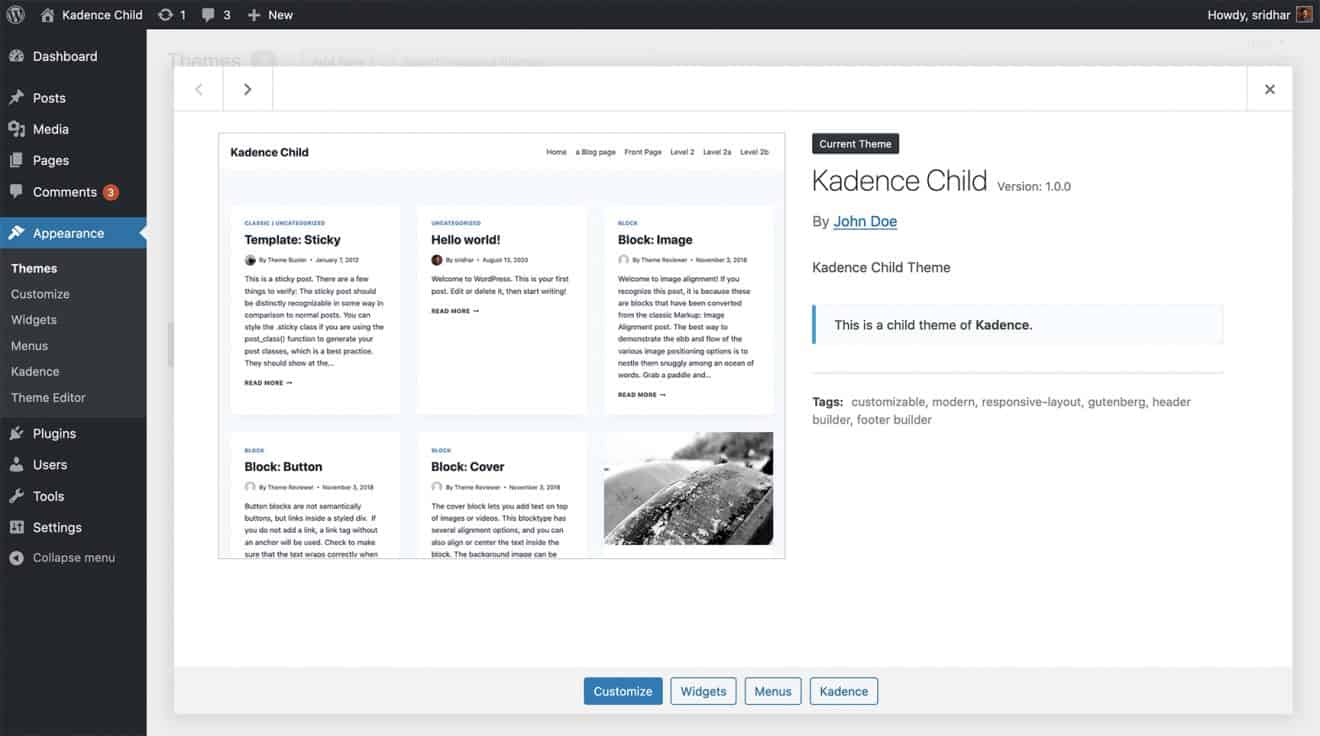Screen dimensions: 1320x736
Task: Click the John Doe author link
Action: (864, 221)
